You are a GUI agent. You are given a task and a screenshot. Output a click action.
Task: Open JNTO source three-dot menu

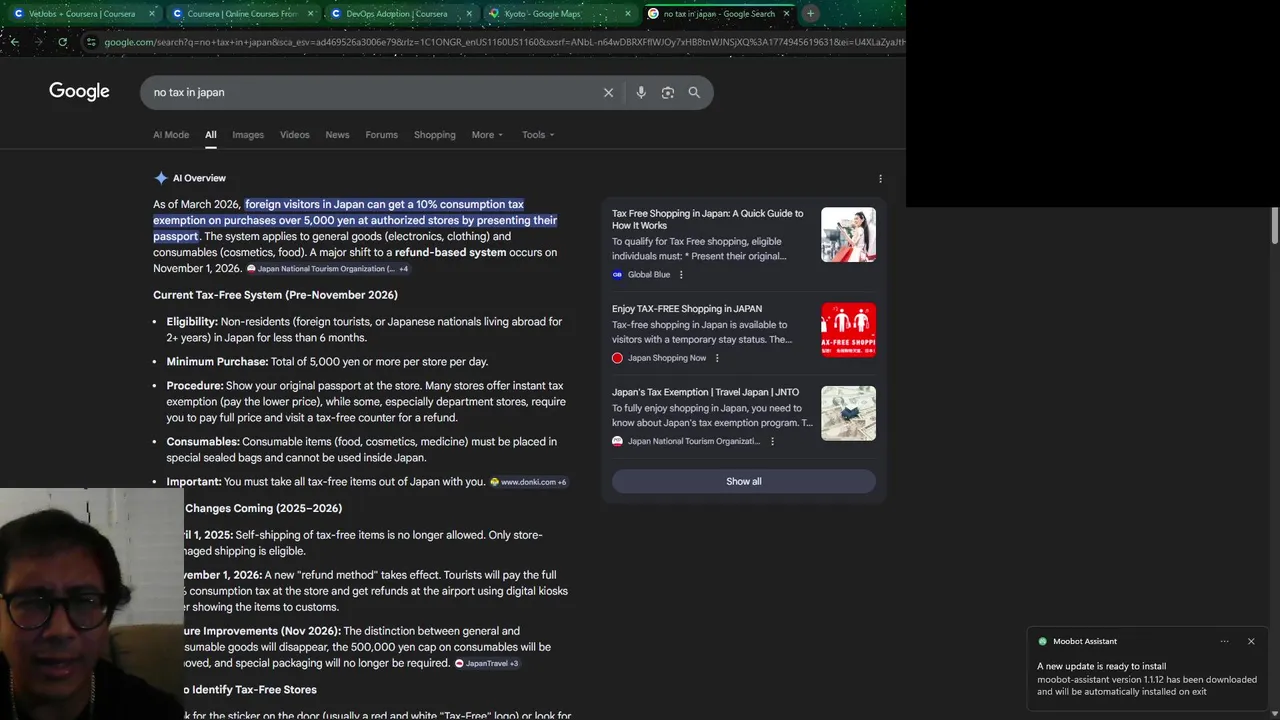[x=772, y=441]
